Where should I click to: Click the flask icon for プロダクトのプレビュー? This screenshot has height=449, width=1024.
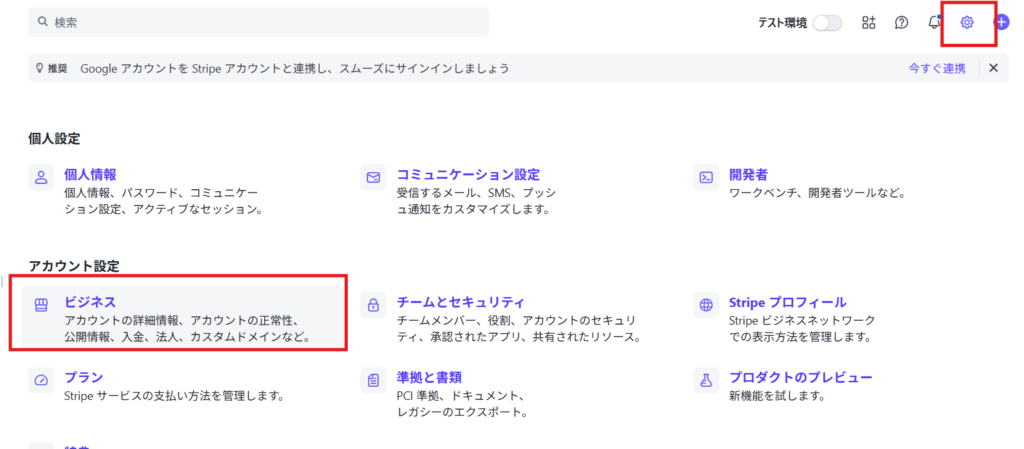[x=706, y=380]
